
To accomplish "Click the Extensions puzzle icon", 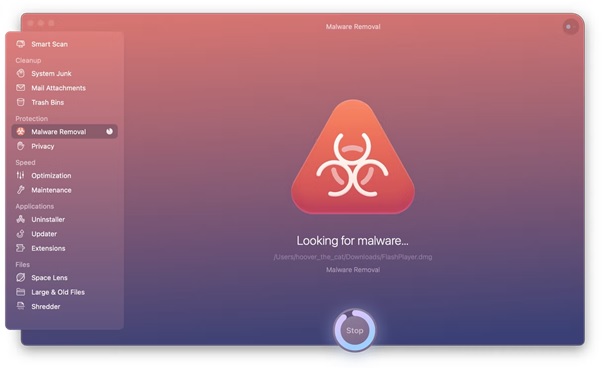I will click(x=21, y=248).
